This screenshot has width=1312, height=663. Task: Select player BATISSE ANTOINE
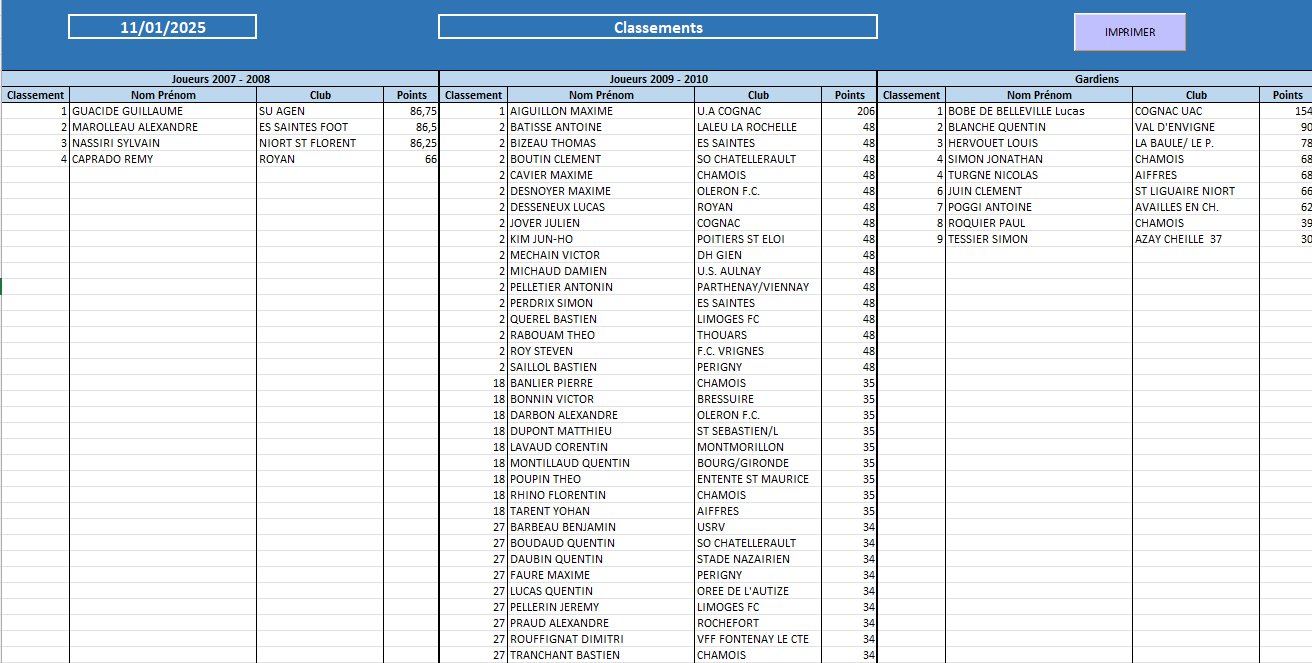point(601,127)
